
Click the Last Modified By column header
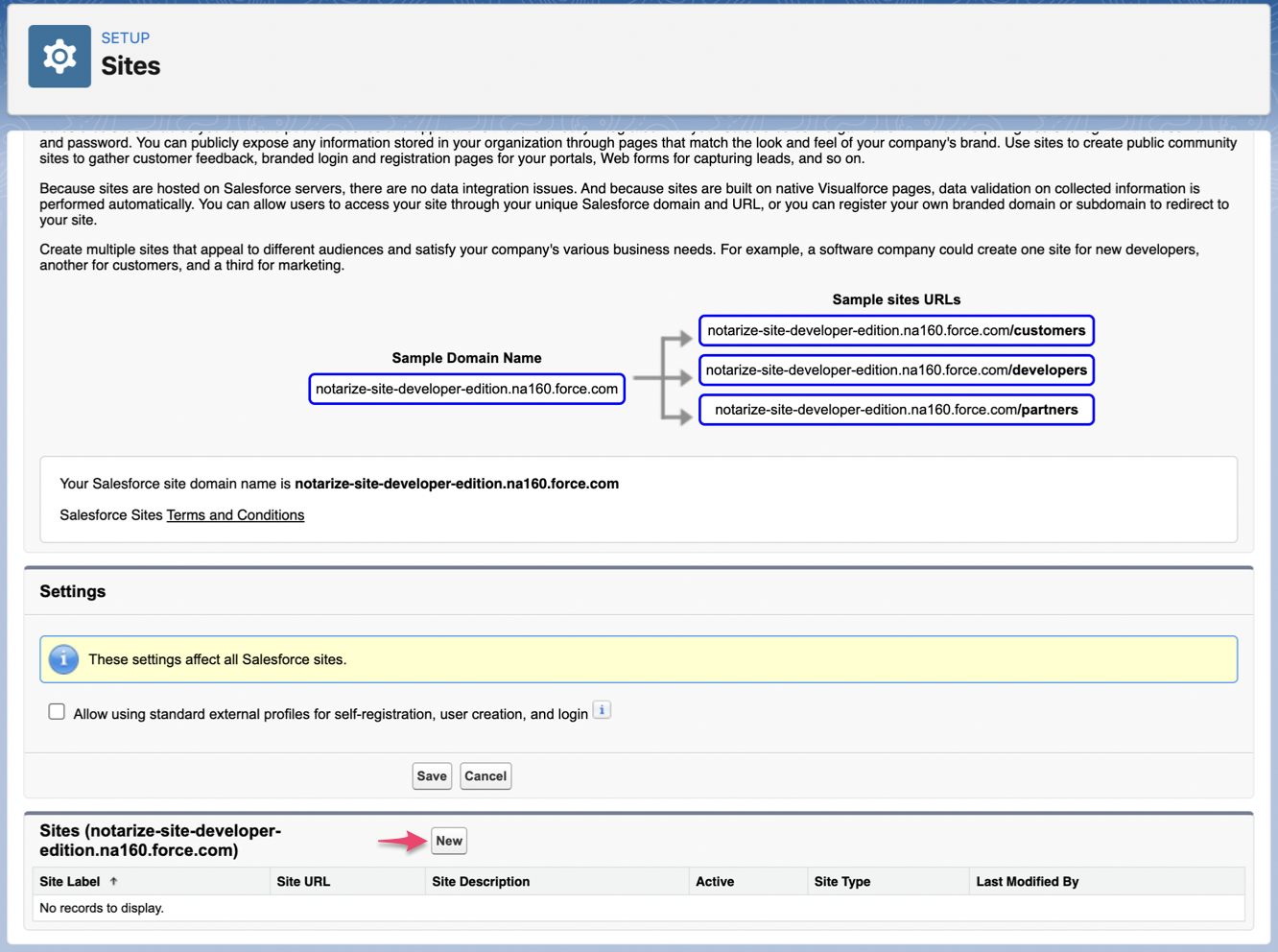coord(1028,881)
